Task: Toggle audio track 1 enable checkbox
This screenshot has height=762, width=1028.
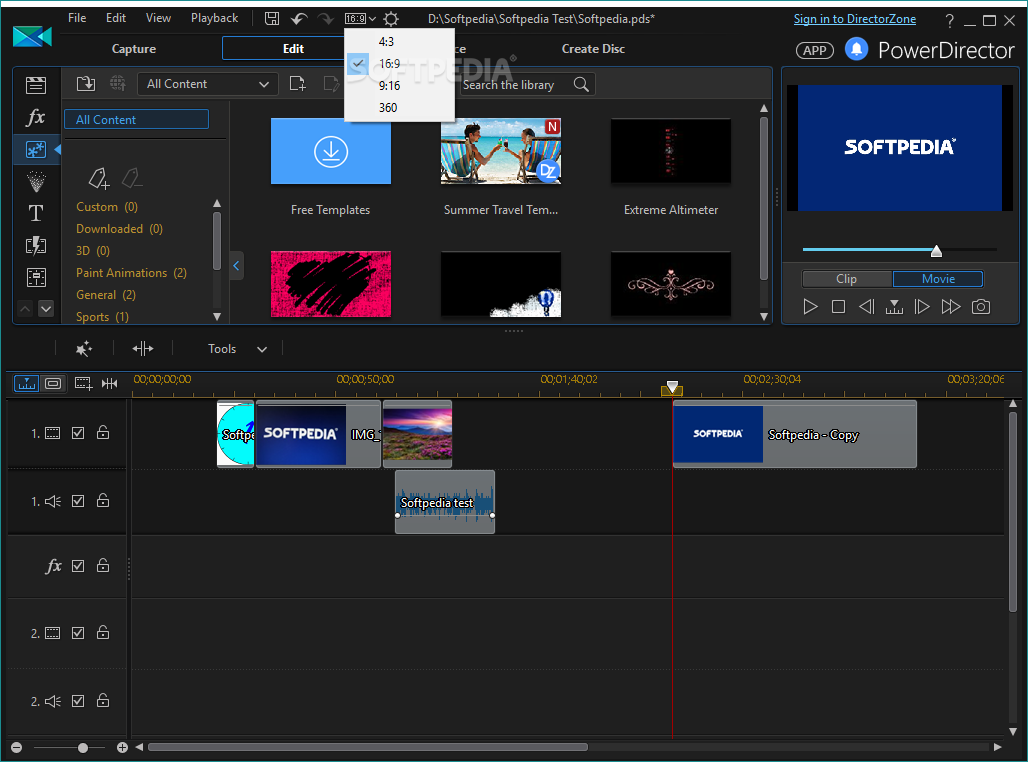Action: (78, 501)
